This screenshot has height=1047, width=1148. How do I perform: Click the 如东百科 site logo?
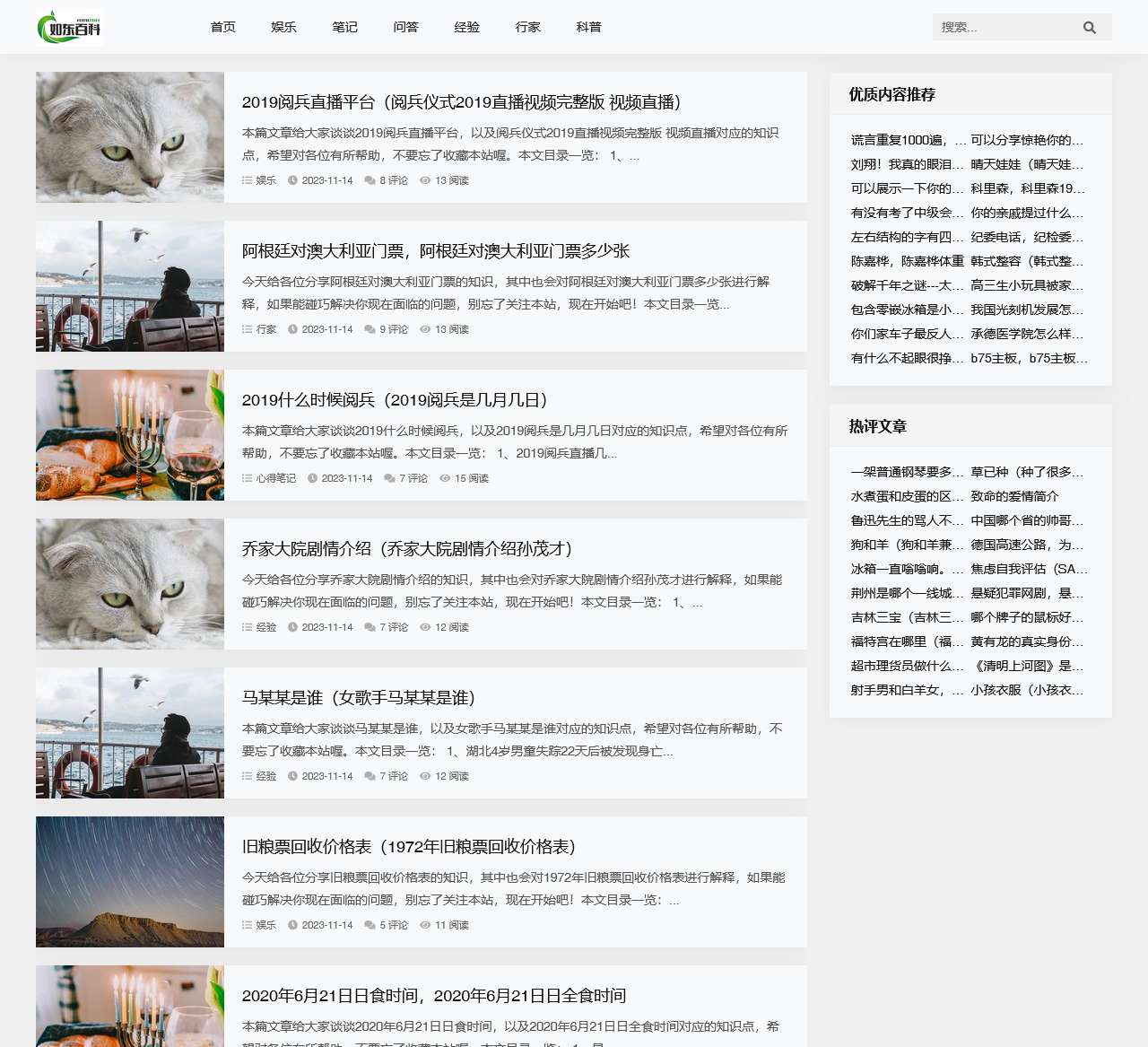(x=70, y=28)
